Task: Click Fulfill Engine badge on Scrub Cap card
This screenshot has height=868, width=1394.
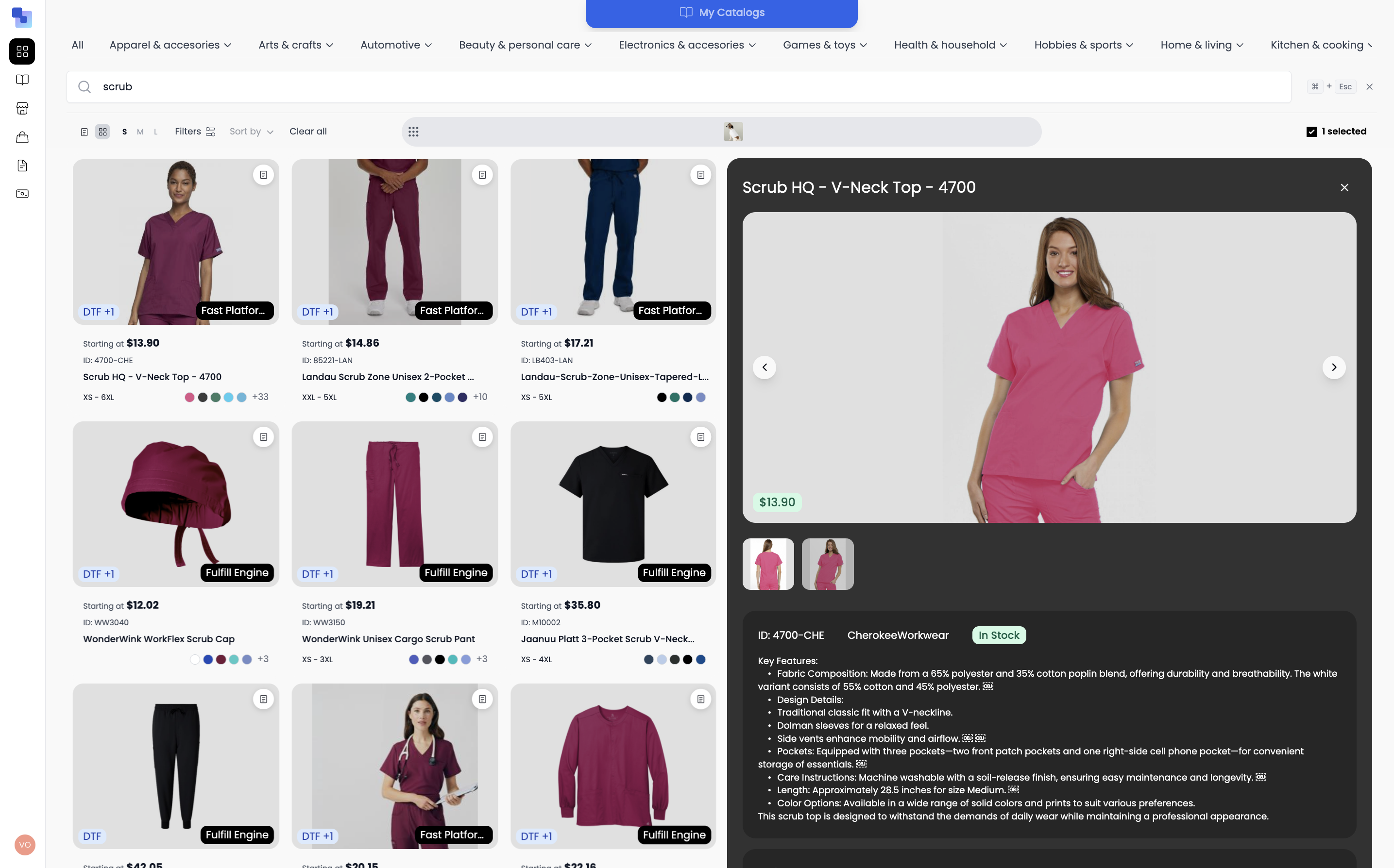Action: [237, 572]
